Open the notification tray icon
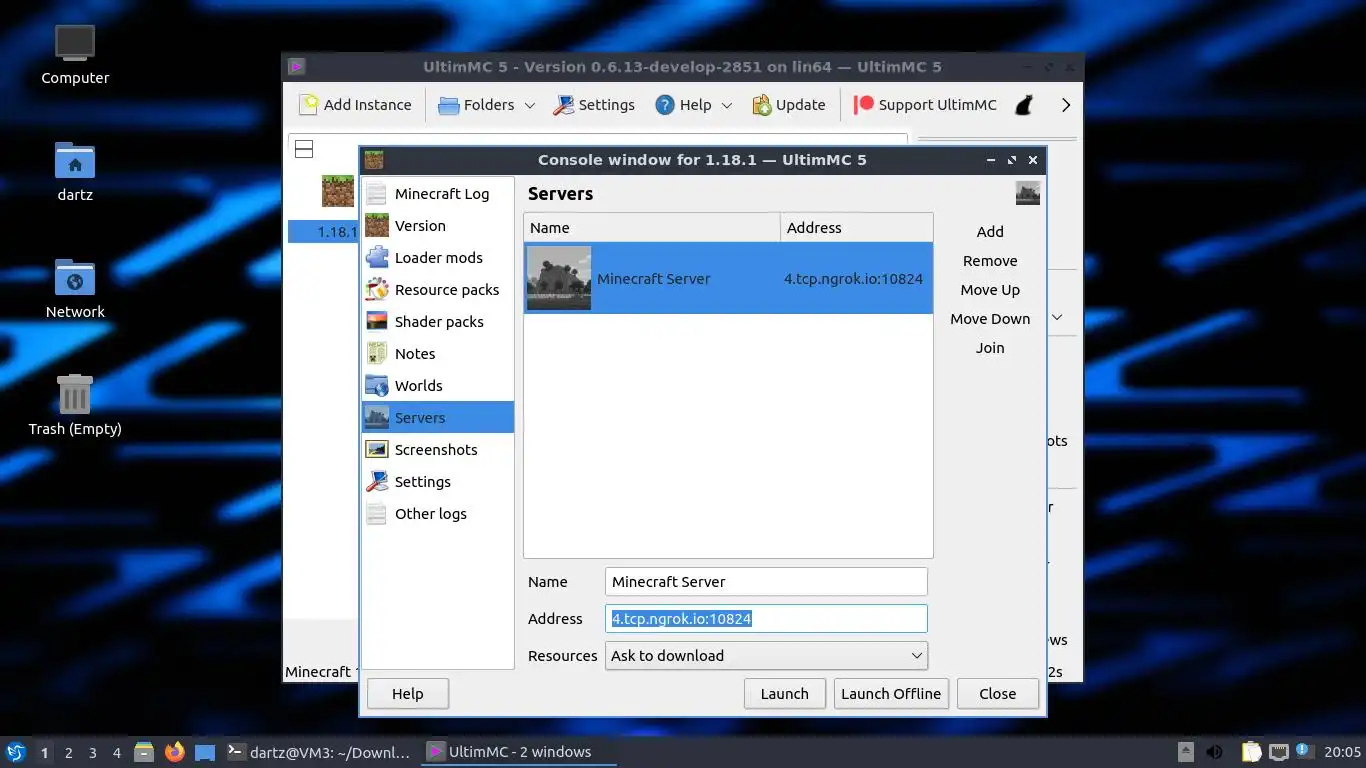The height and width of the screenshot is (768, 1366). (1303, 751)
